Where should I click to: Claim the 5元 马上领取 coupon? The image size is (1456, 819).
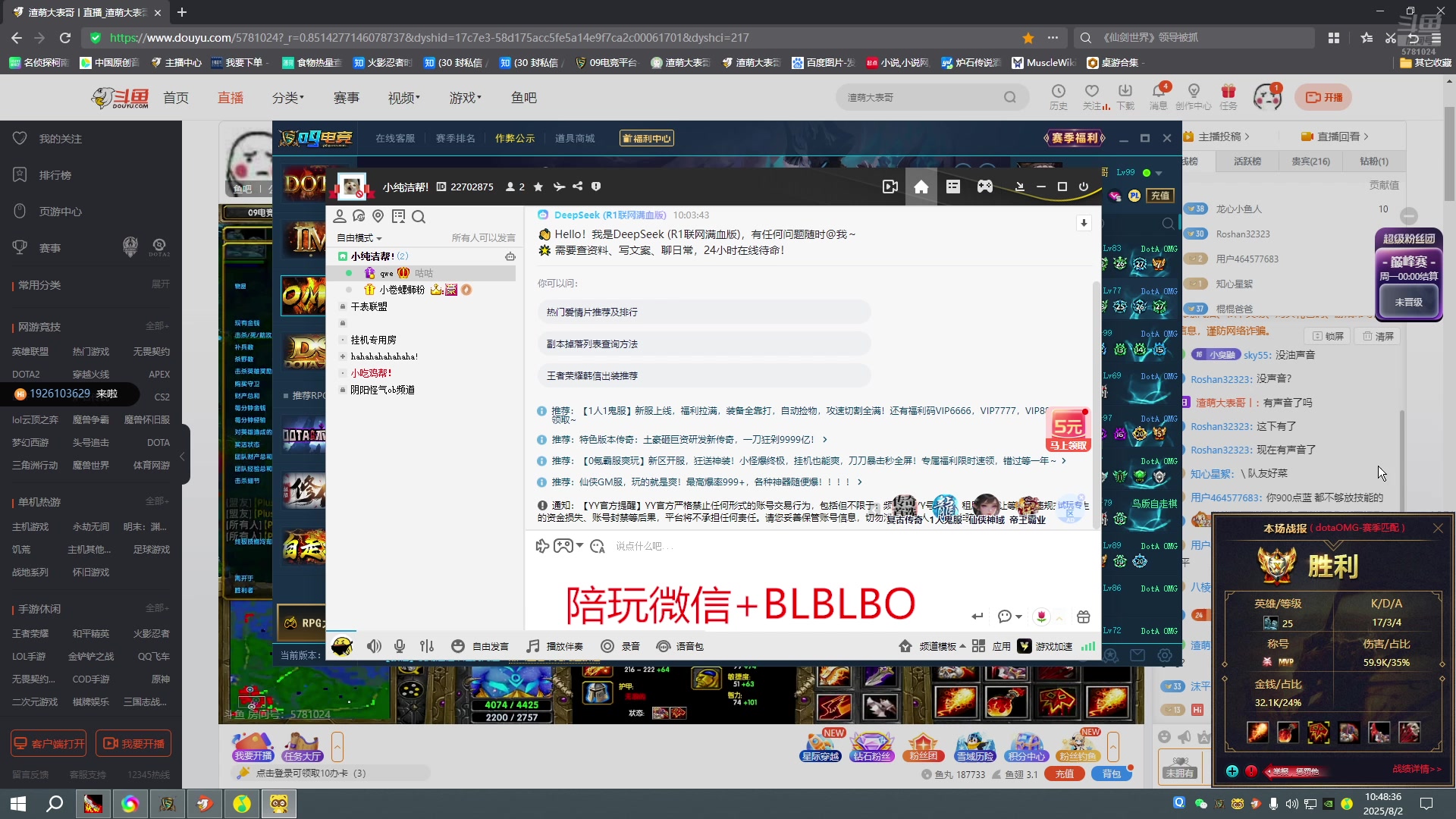pyautogui.click(x=1068, y=431)
